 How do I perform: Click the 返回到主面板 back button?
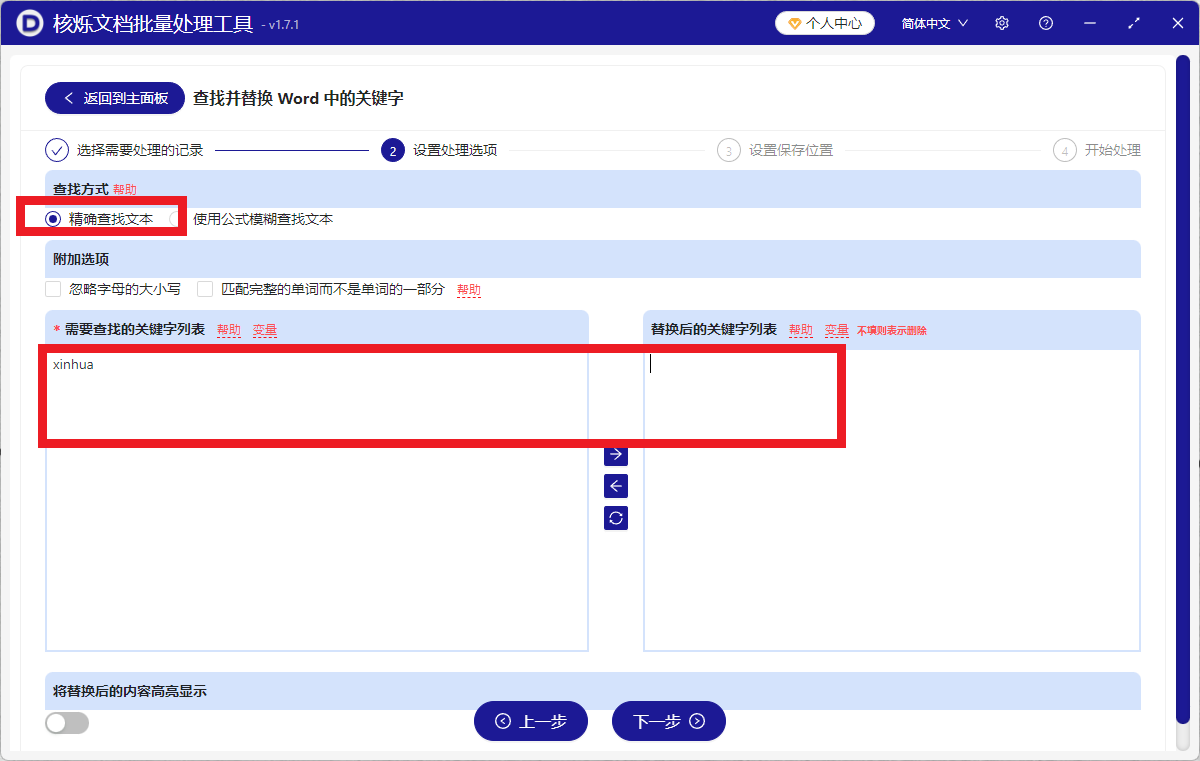[114, 98]
